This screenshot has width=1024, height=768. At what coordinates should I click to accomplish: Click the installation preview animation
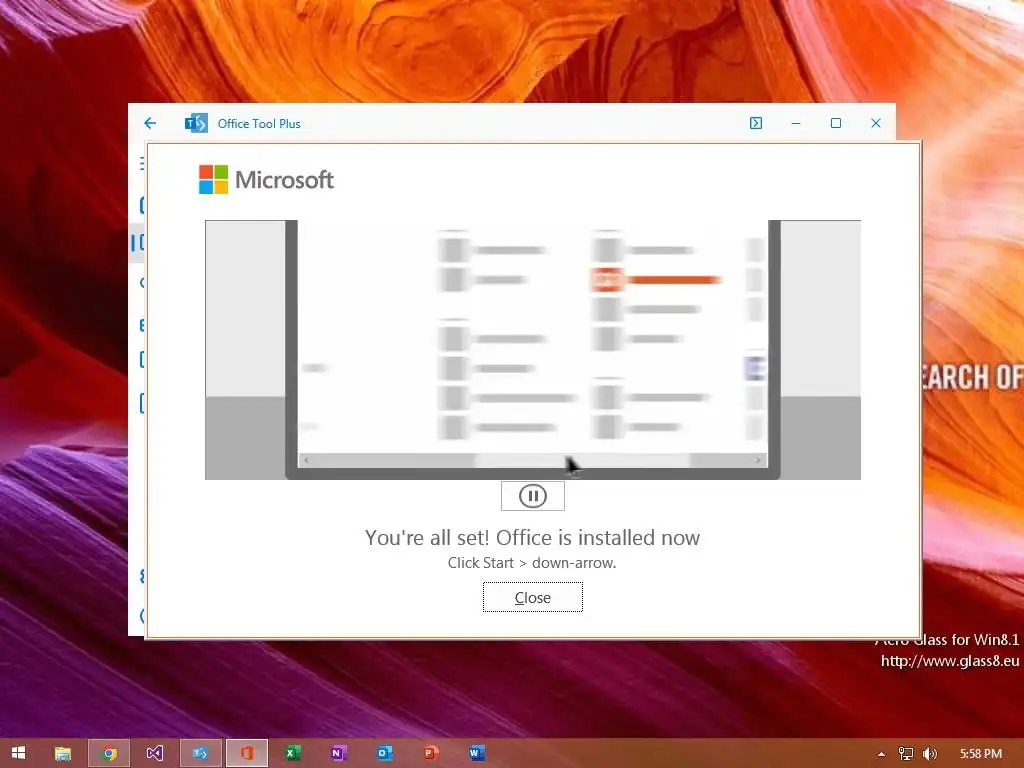coord(532,349)
